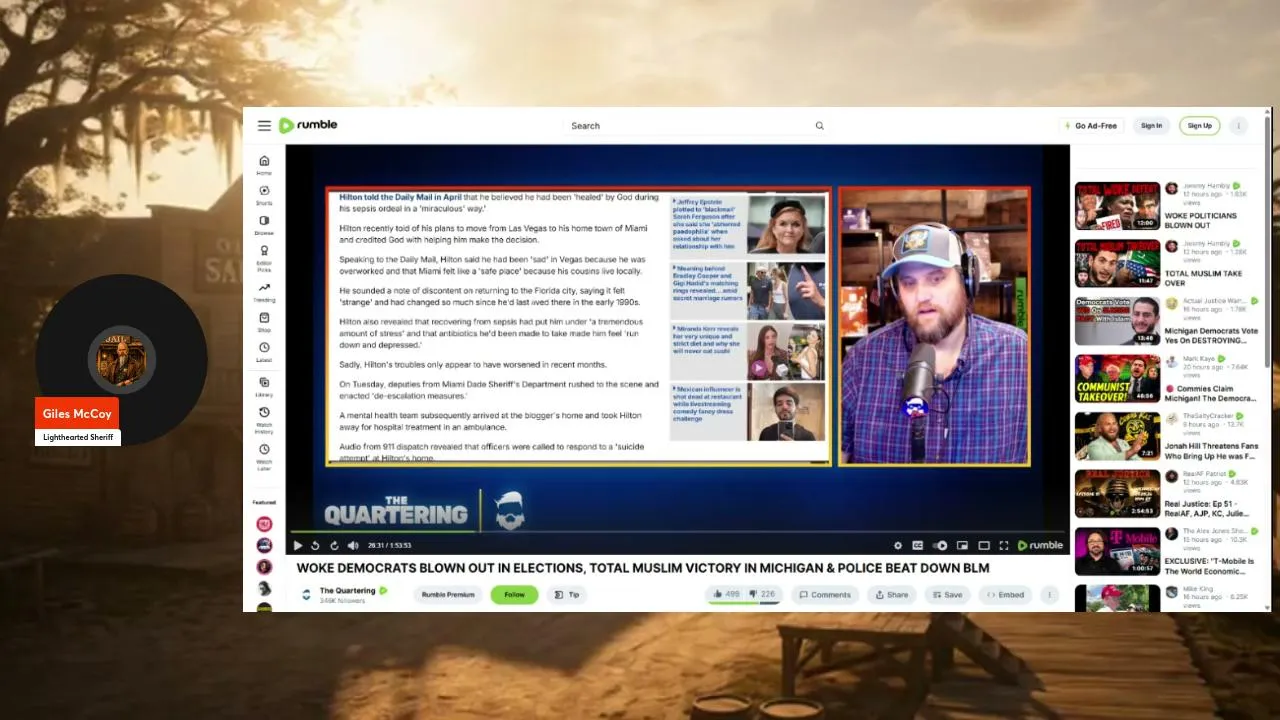Open EXCLUSIVE T-Mobile video title
The width and height of the screenshot is (1280, 720).
click(1209, 566)
